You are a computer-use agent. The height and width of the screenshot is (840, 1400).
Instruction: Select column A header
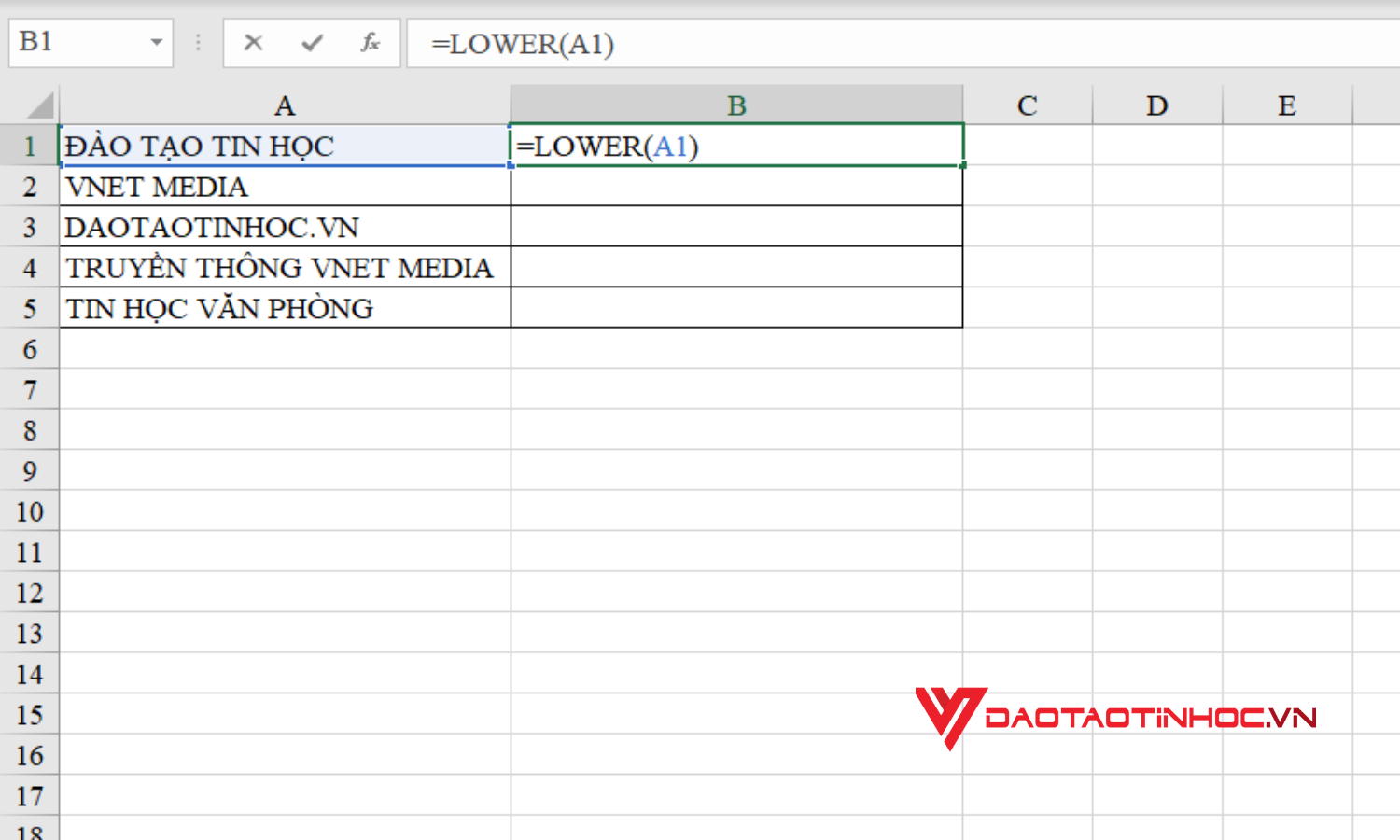pos(284,105)
